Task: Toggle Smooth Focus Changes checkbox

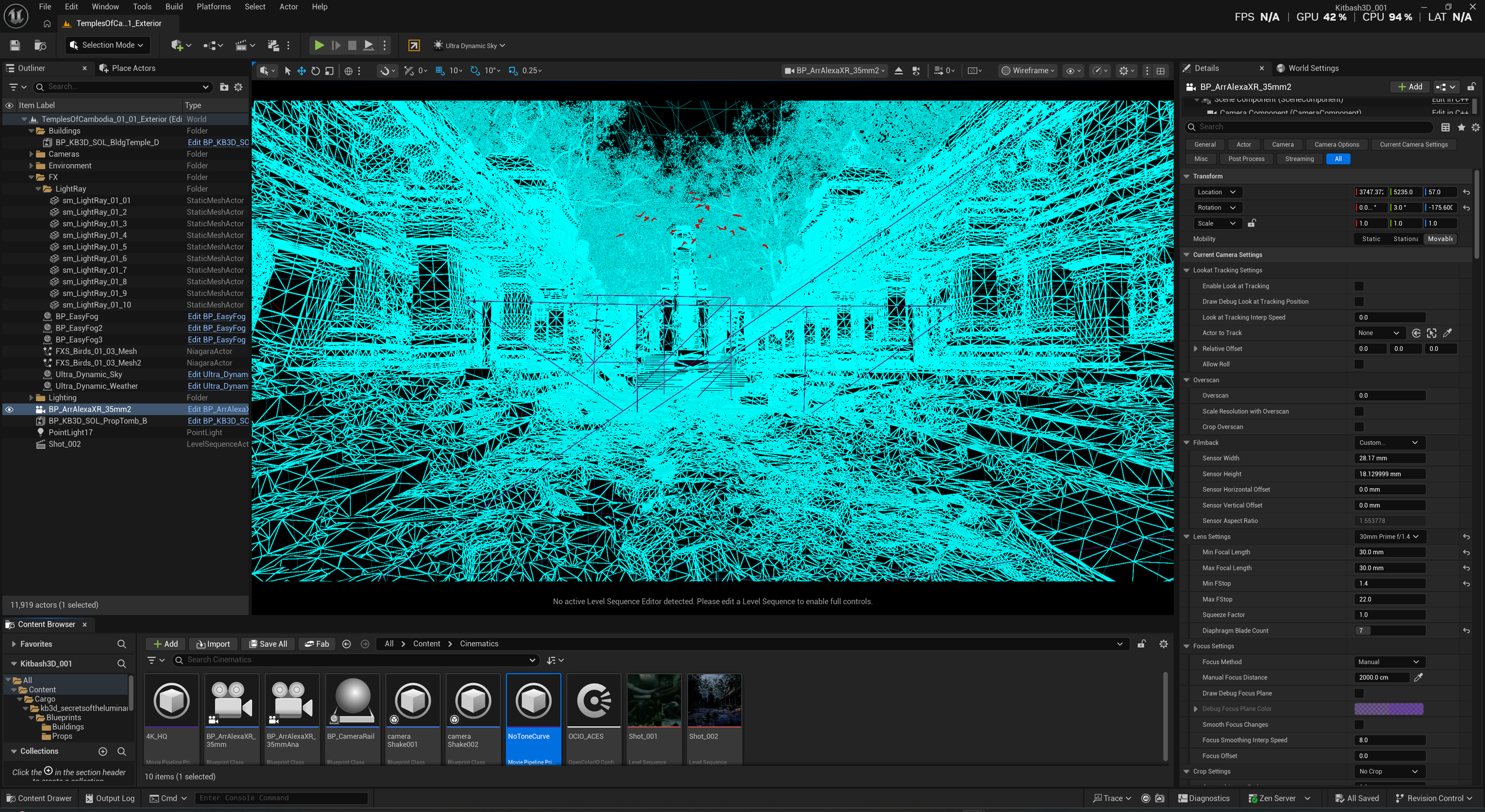Action: (x=1358, y=725)
